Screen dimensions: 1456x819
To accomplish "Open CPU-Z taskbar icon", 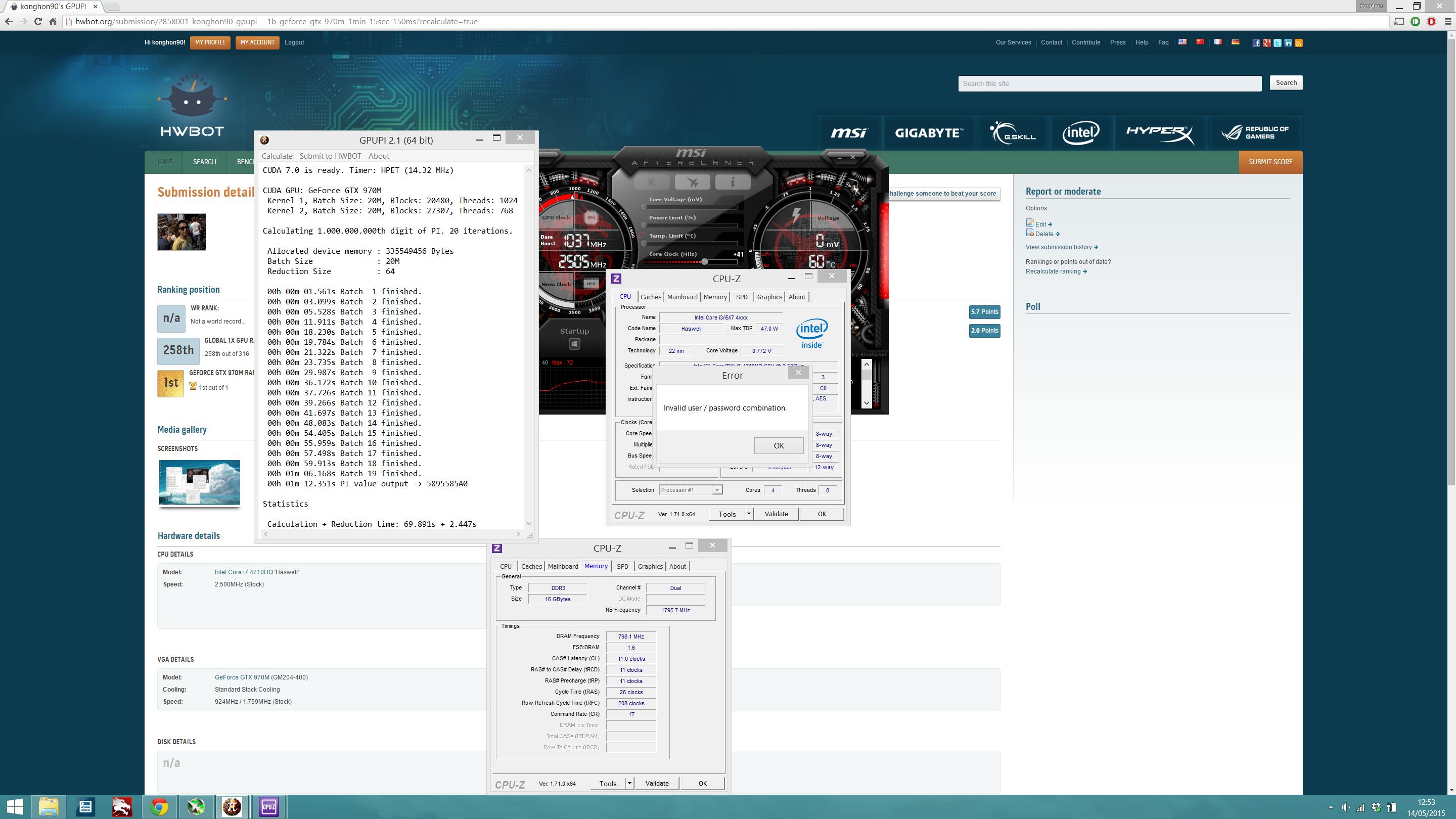I will coord(268,806).
